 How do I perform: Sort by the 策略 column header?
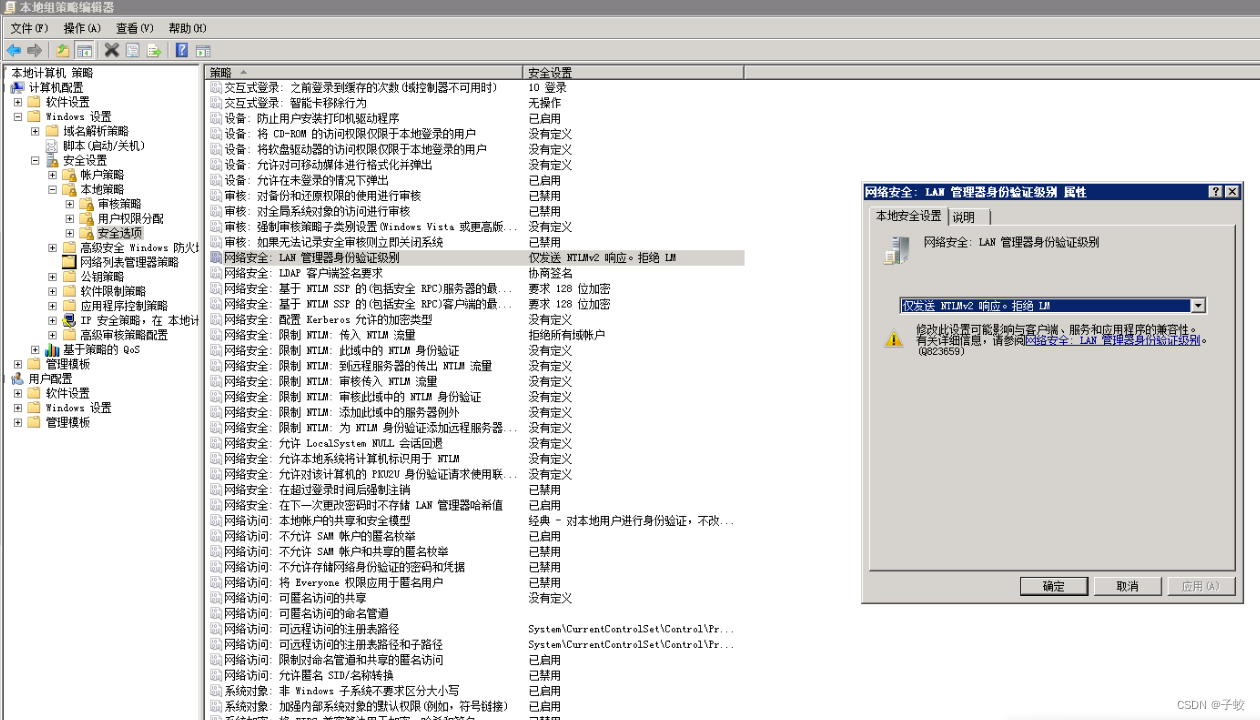364,72
